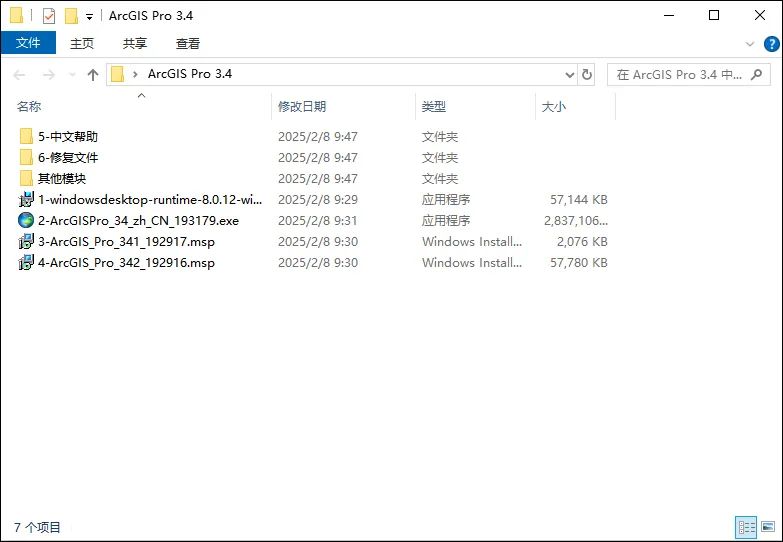The height and width of the screenshot is (542, 783).
Task: Click the windowsdesktop-runtime installer icon
Action: 26,199
